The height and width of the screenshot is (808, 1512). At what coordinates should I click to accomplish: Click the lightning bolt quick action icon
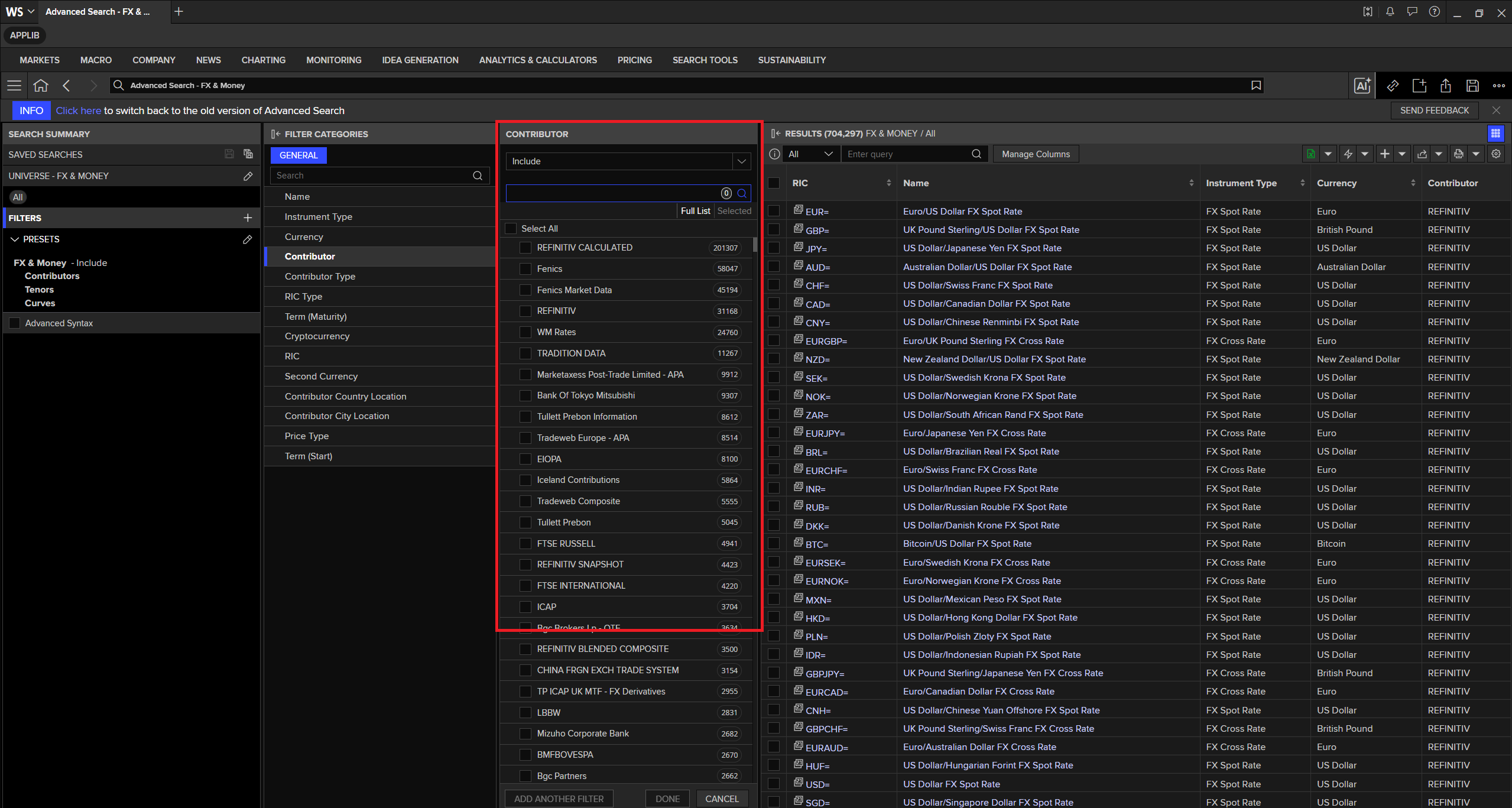1348,154
